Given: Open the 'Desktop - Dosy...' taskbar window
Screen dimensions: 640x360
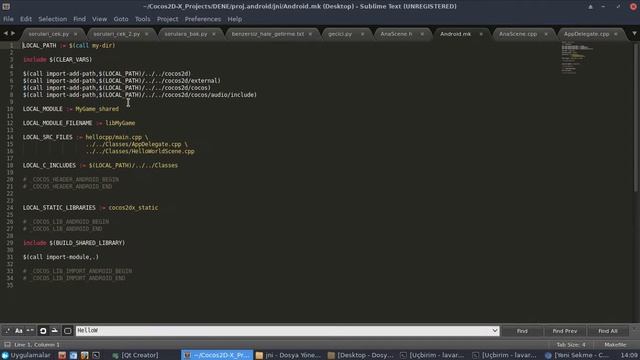Looking at the screenshot, I should 361,355.
